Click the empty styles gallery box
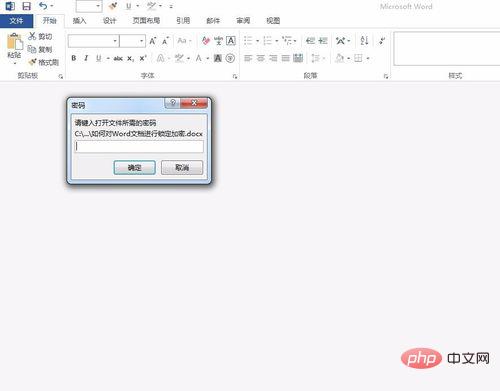 point(447,49)
